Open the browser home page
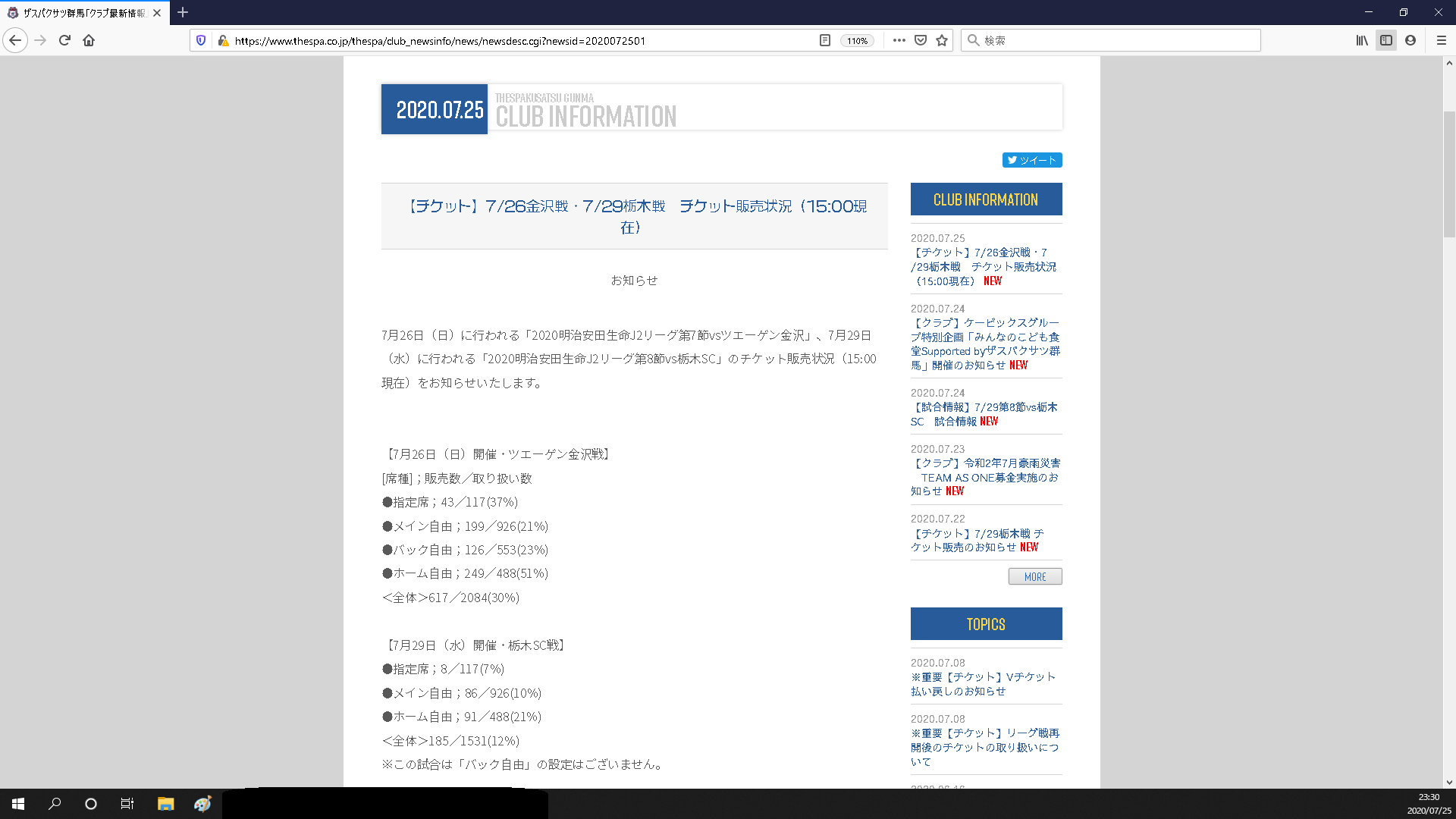 pyautogui.click(x=89, y=40)
